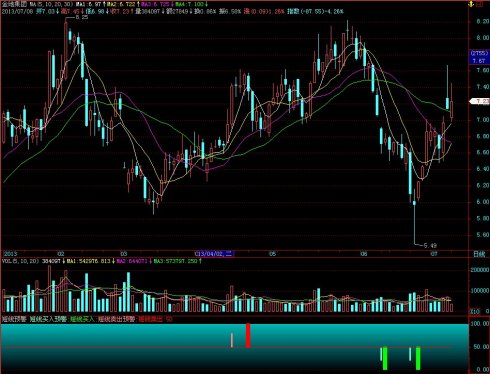This screenshot has width=490, height=374.
Task: Click the blue 7.67 price tag on axis
Action: (x=479, y=61)
